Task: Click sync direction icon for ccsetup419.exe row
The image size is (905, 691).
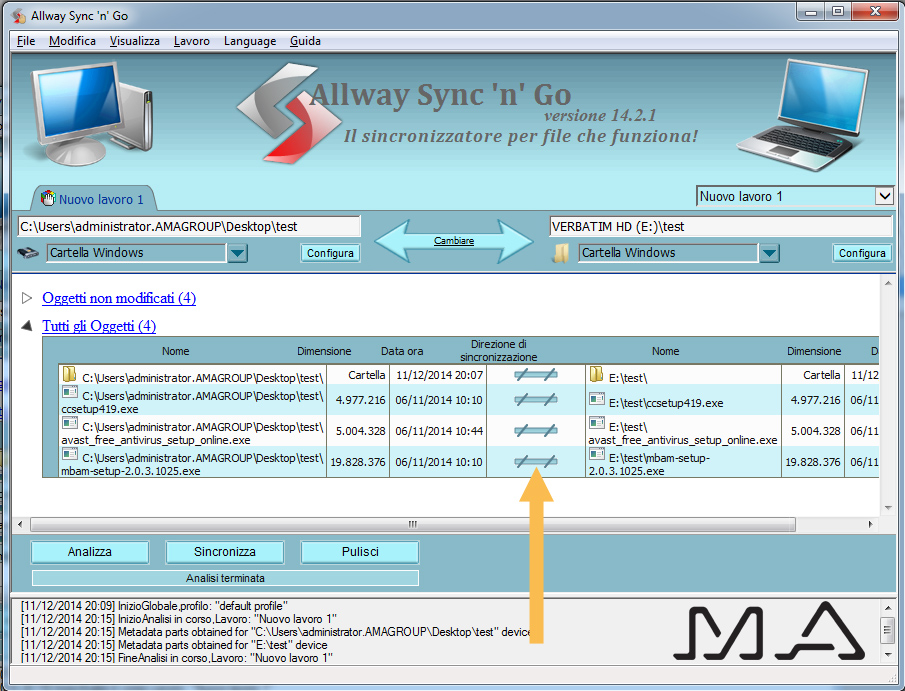Action: pos(536,399)
